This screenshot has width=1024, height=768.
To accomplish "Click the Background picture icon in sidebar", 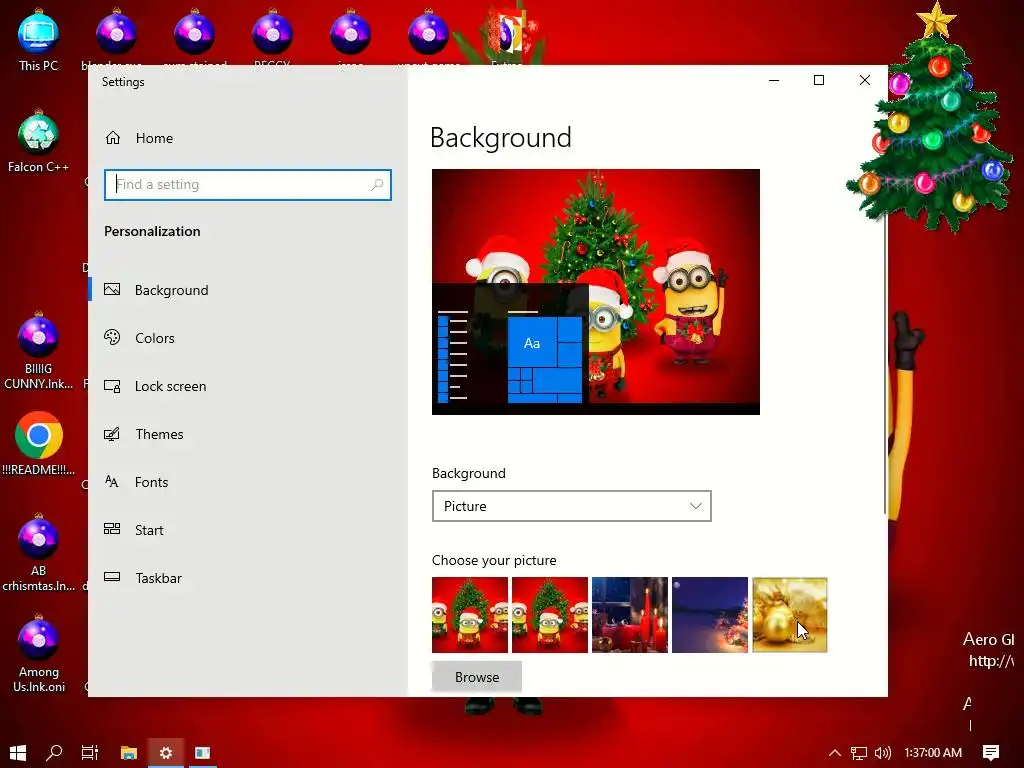I will click(112, 289).
